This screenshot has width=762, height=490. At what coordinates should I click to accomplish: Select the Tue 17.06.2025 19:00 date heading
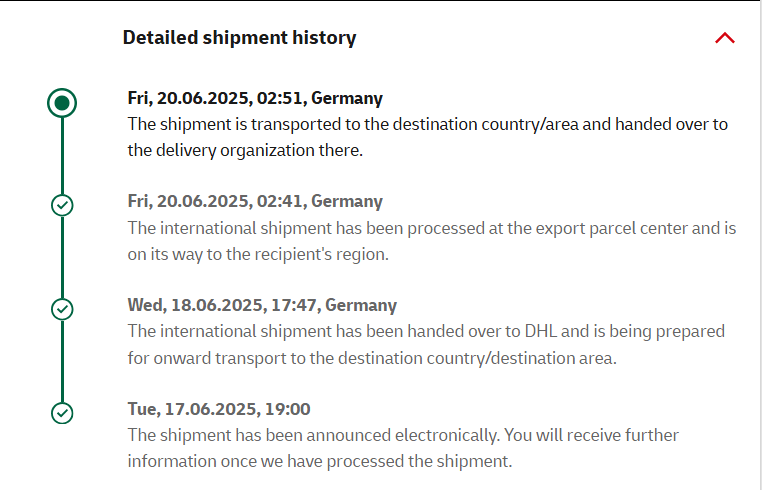point(219,409)
